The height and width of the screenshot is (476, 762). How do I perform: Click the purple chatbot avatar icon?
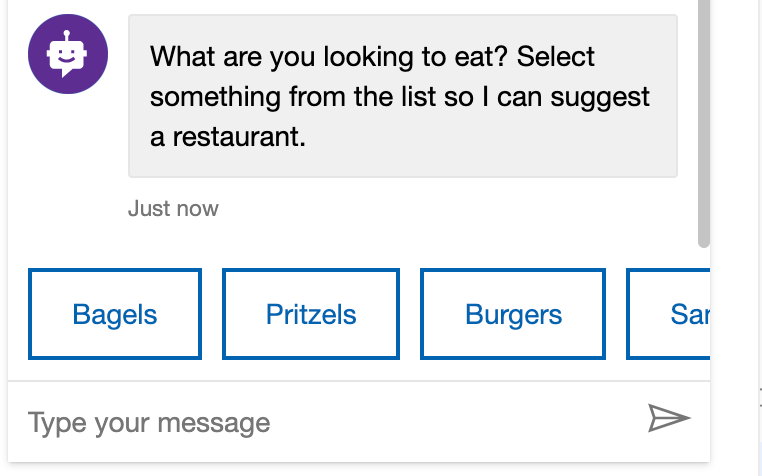coord(67,57)
